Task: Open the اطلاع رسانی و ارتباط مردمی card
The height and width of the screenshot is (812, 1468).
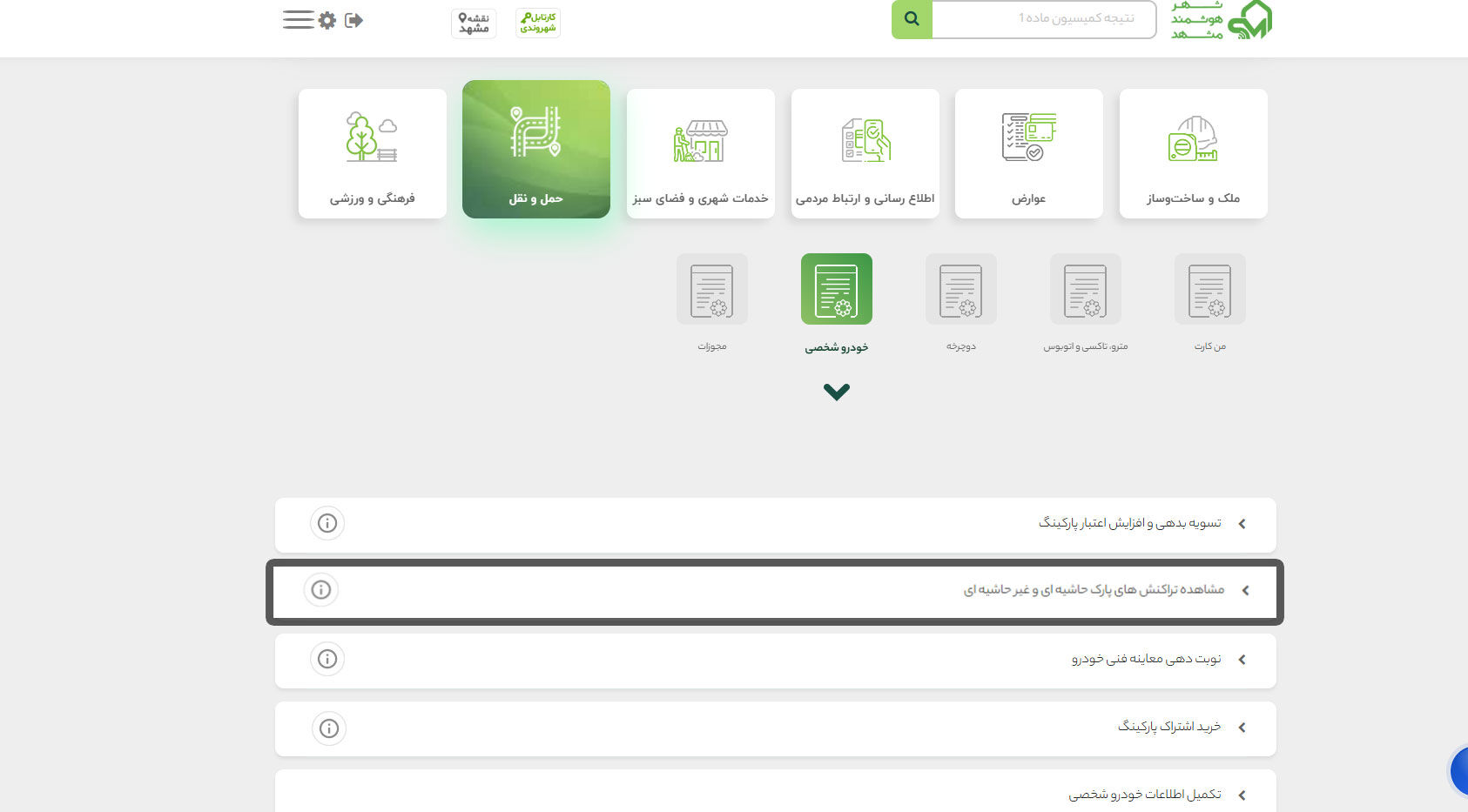Action: coord(865,153)
